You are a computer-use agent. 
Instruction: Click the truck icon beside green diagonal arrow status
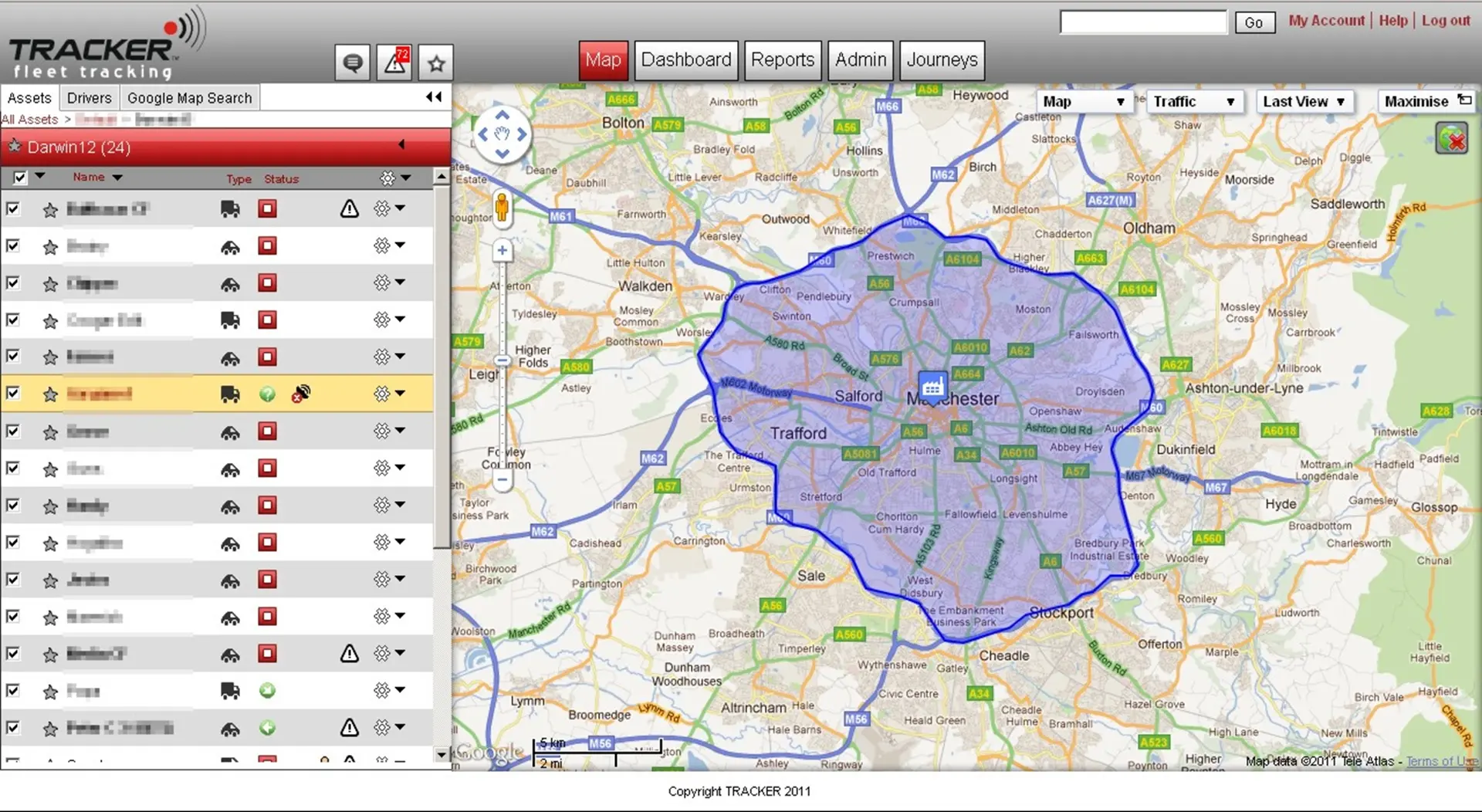point(230,691)
